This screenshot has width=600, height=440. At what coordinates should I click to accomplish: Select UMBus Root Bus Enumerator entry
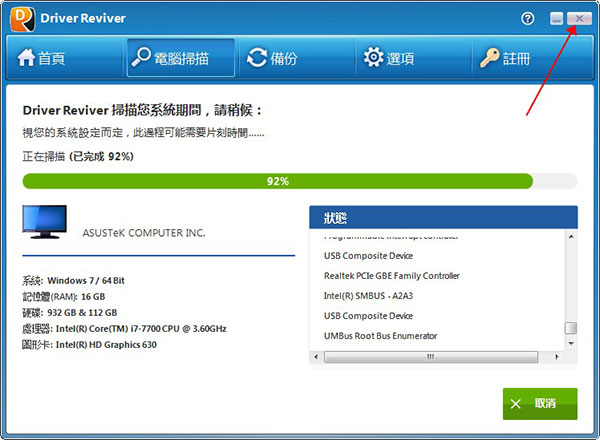click(x=380, y=336)
